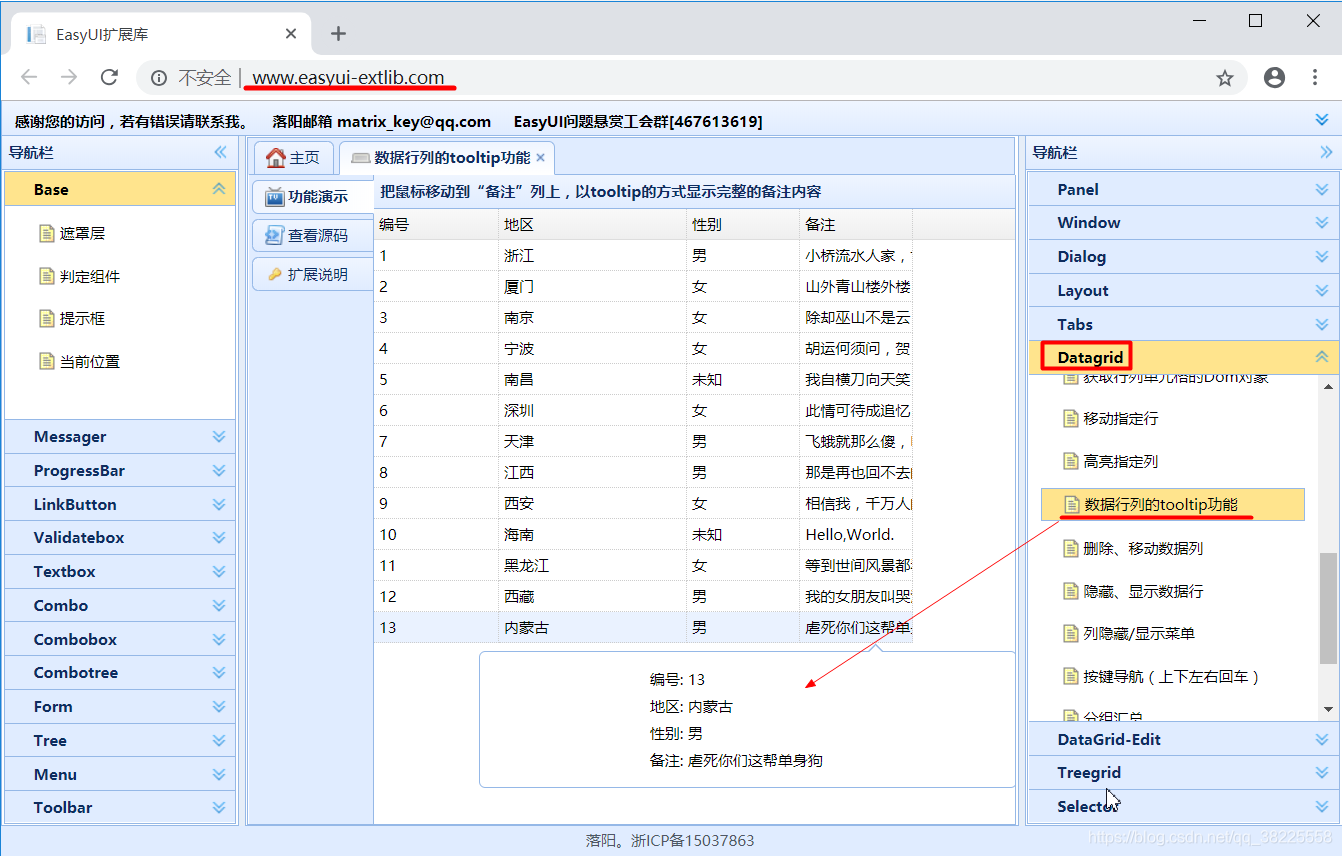
Task: Click the document icon beside 高亮指定列
Action: 1069,461
